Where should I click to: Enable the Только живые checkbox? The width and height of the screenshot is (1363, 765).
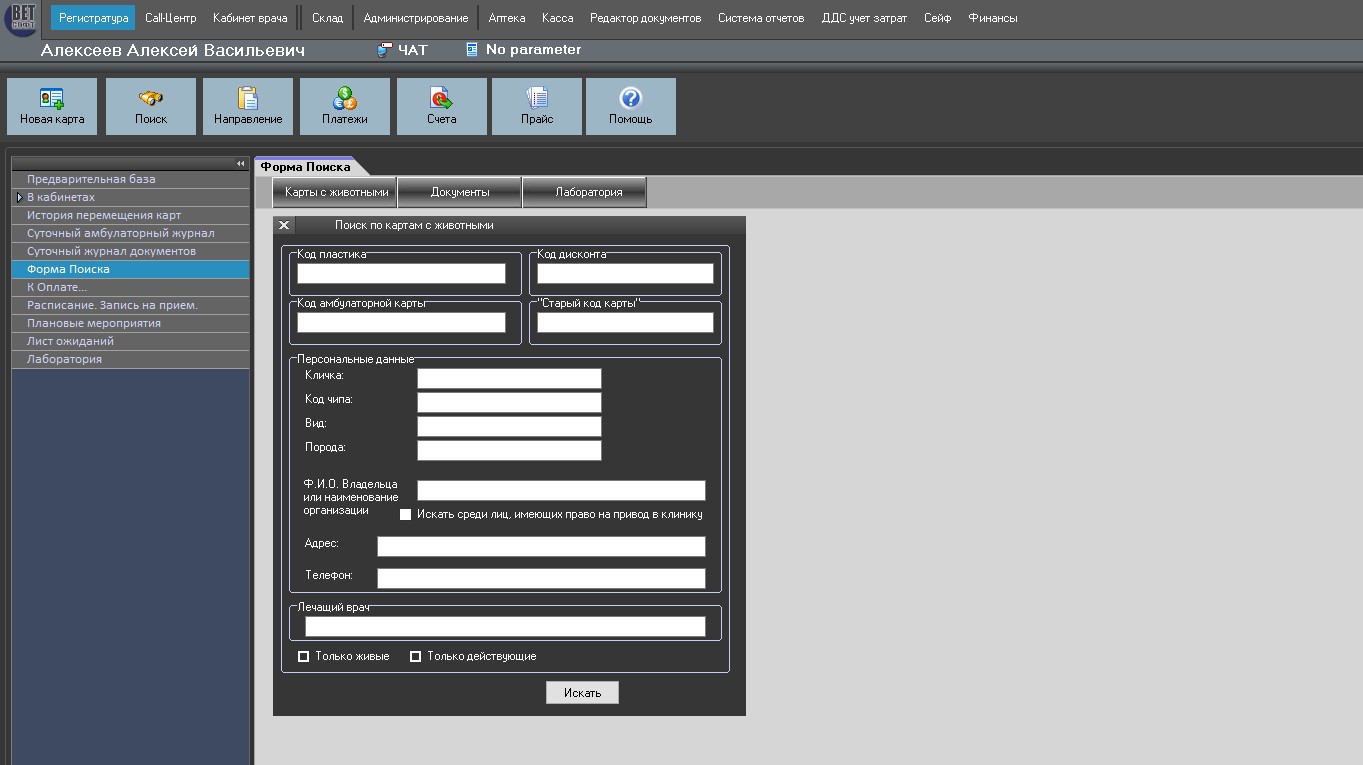304,657
